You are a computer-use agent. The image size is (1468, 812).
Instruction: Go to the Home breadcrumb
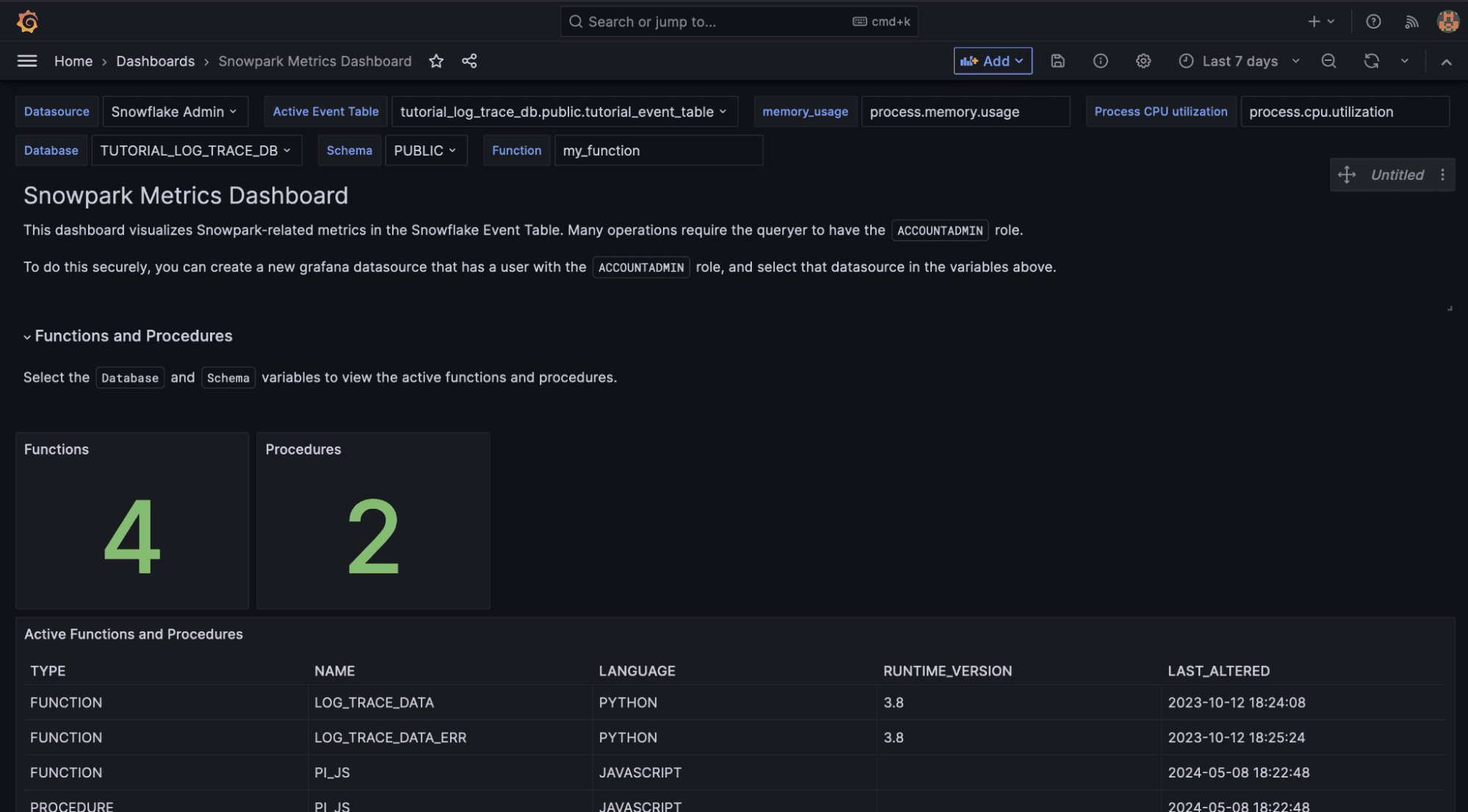73,61
